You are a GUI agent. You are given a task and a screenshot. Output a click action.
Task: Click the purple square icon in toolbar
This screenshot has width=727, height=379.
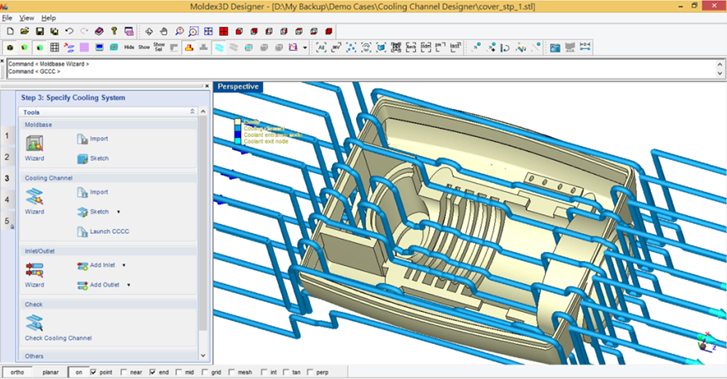(84, 47)
